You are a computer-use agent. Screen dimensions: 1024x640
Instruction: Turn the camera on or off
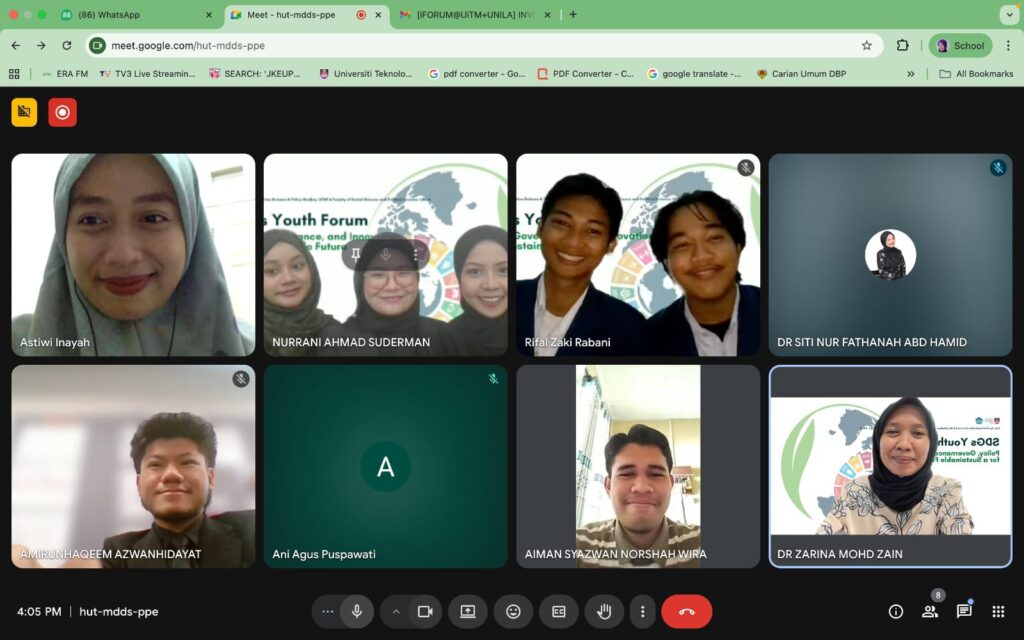[425, 611]
